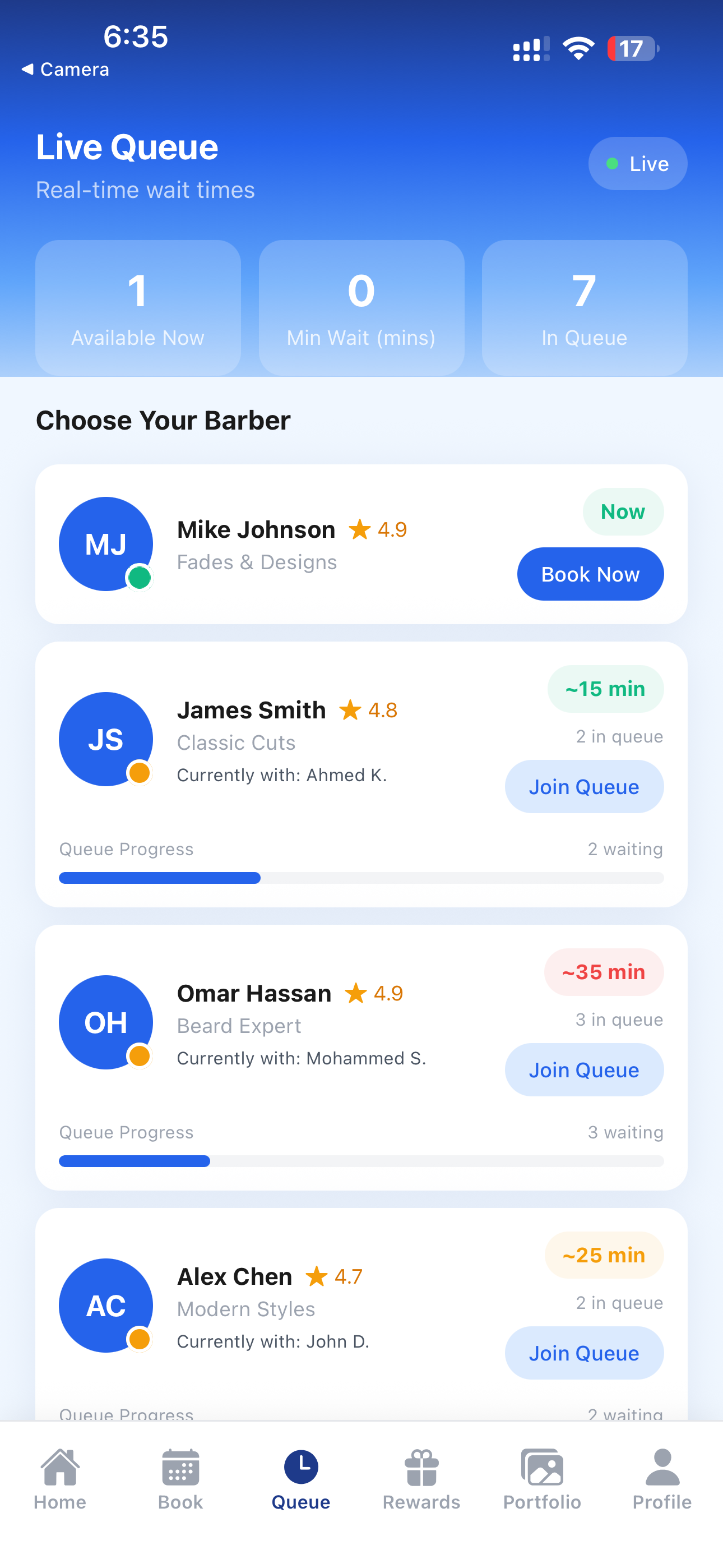
Task: Open the Book calendar icon tab
Action: [x=180, y=1467]
